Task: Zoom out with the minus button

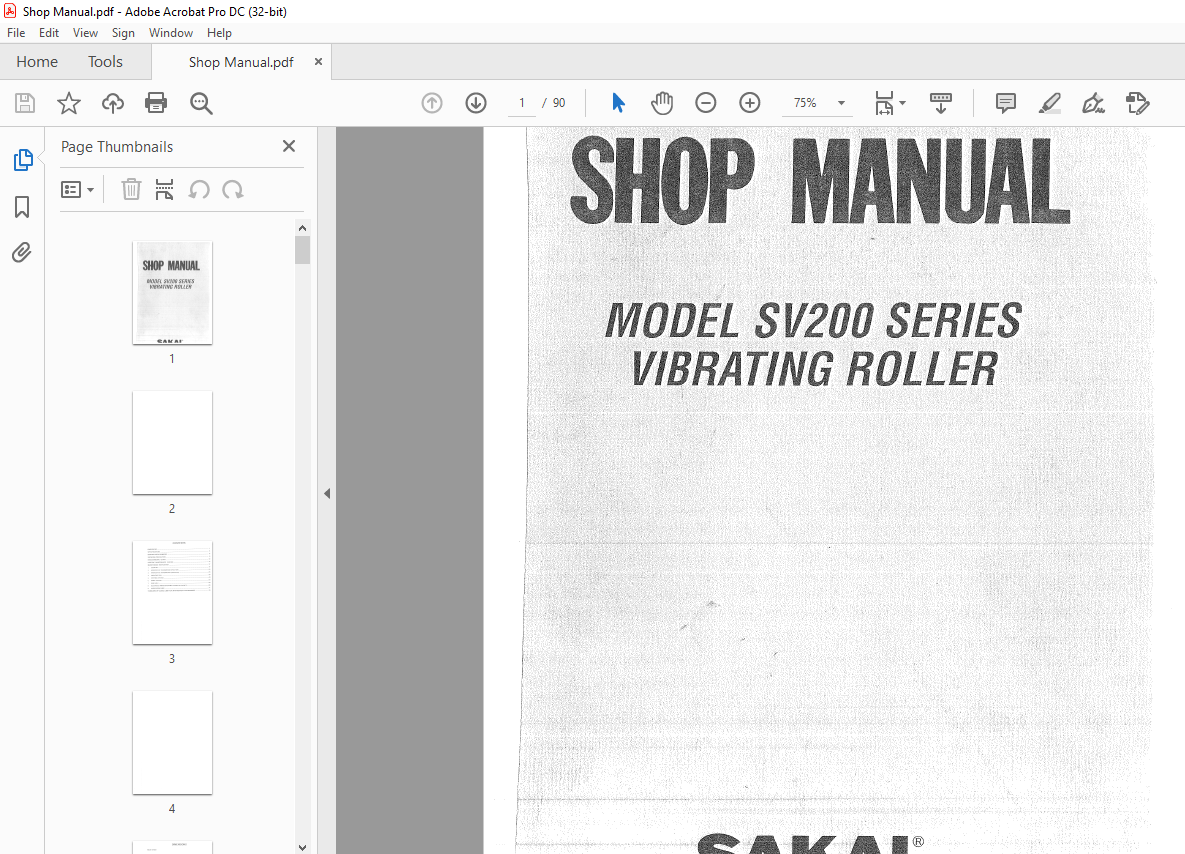Action: coord(706,103)
